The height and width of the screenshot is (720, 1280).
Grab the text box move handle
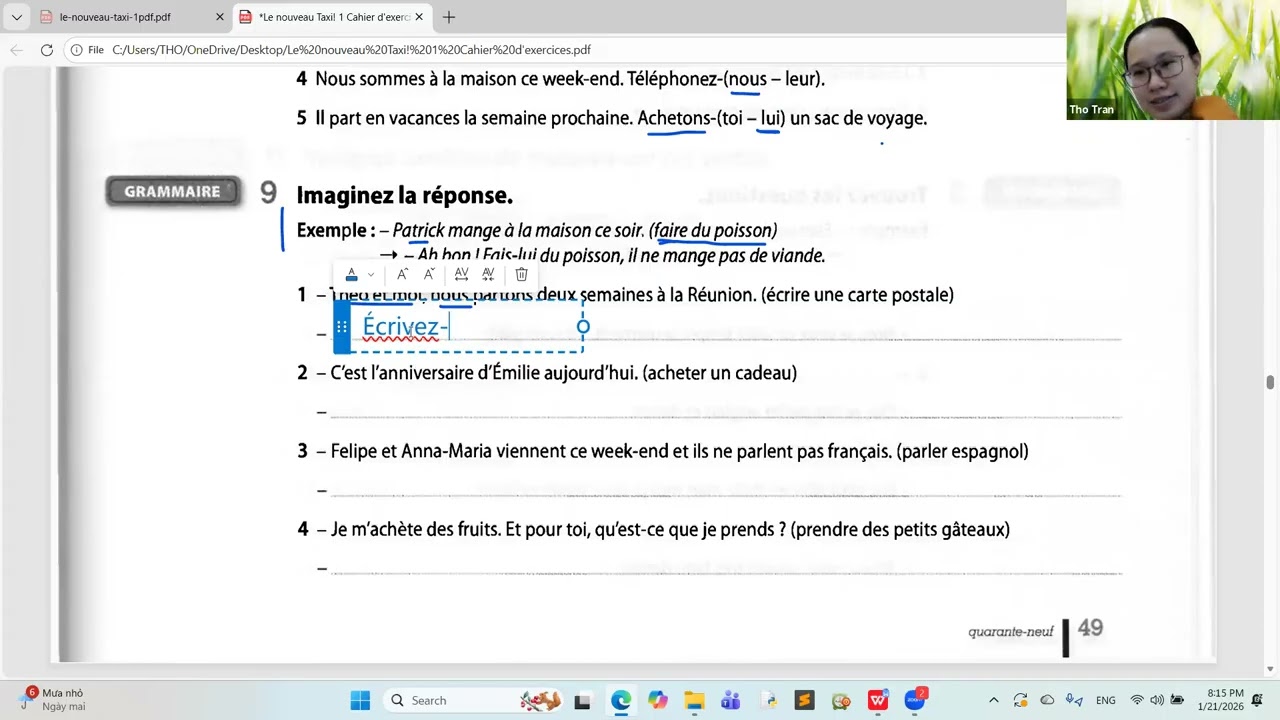pos(342,327)
